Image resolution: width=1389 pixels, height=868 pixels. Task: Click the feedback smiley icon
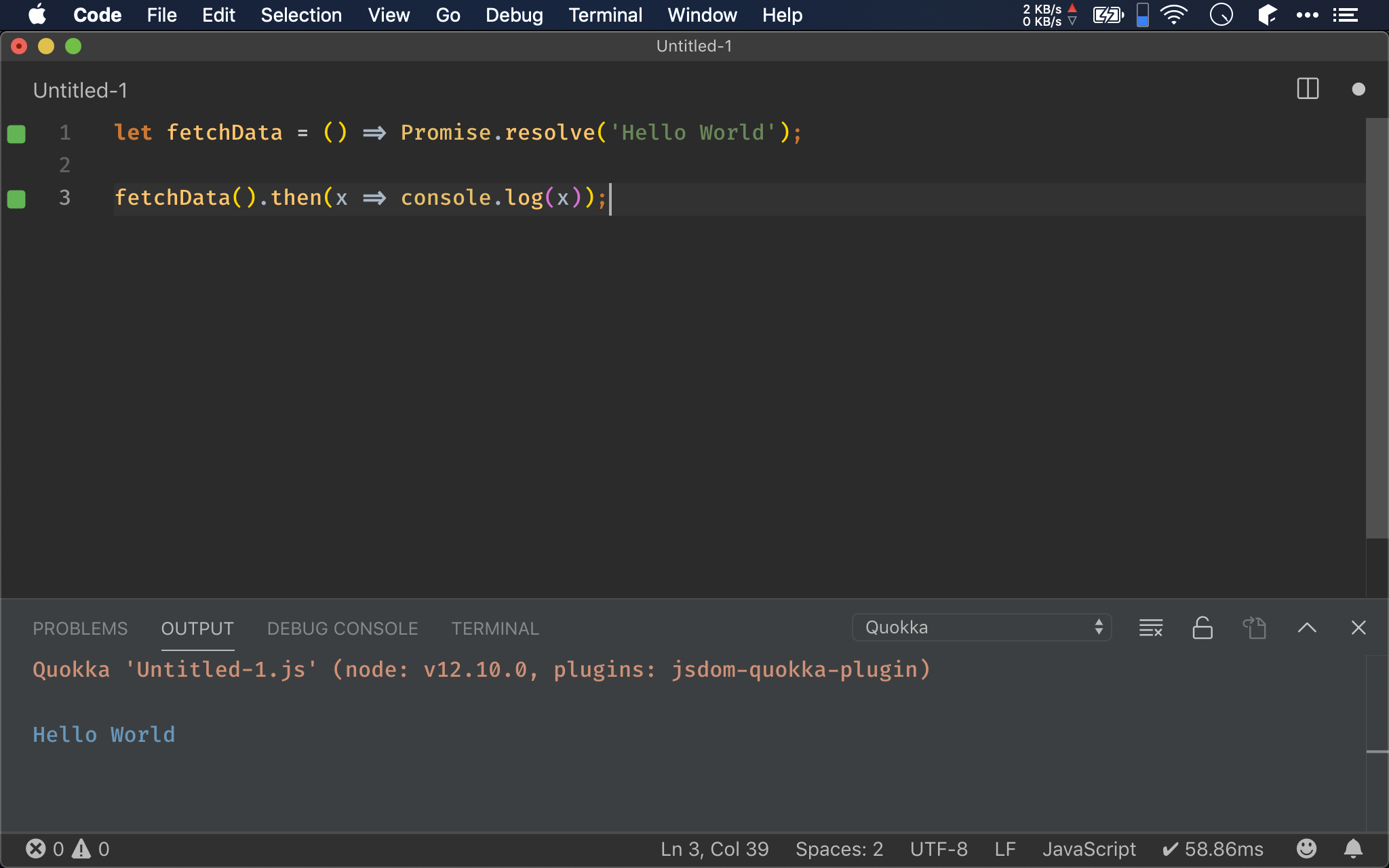point(1306,848)
